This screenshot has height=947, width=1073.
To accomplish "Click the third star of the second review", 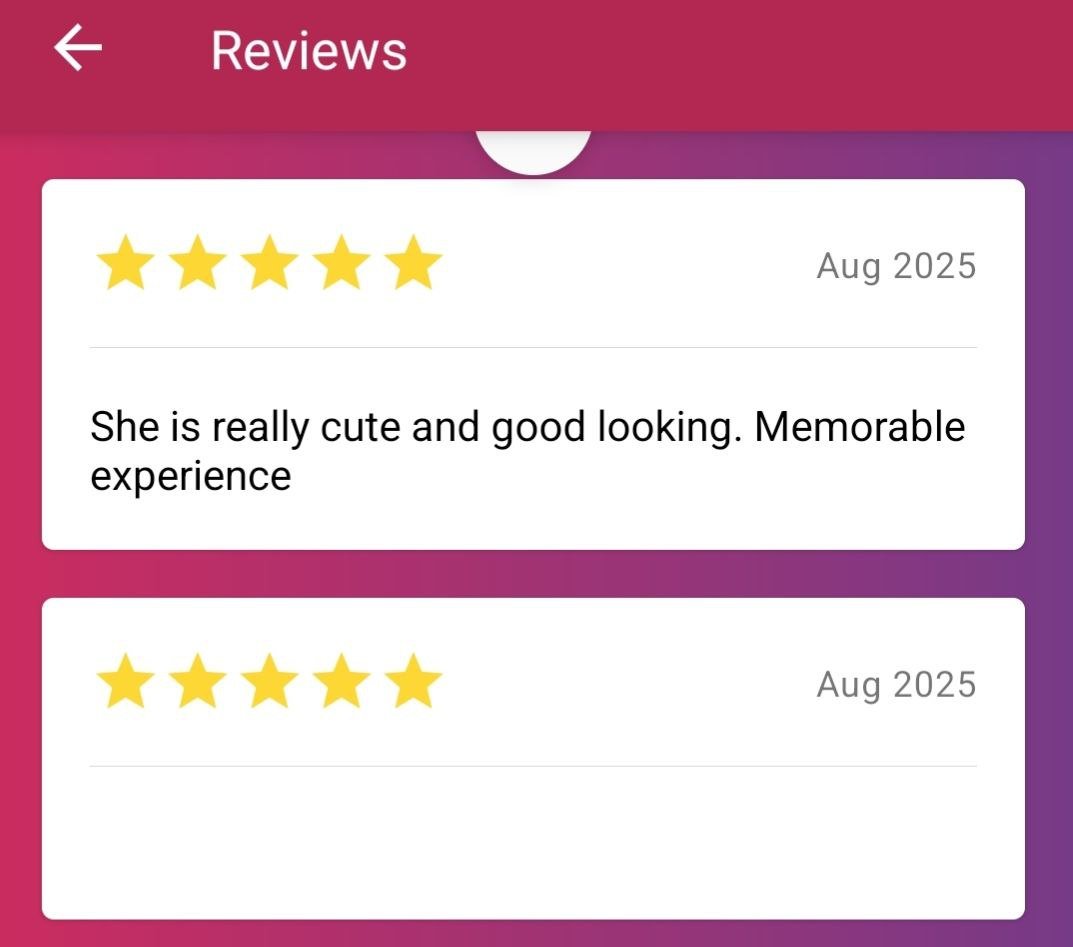I will pyautogui.click(x=270, y=681).
